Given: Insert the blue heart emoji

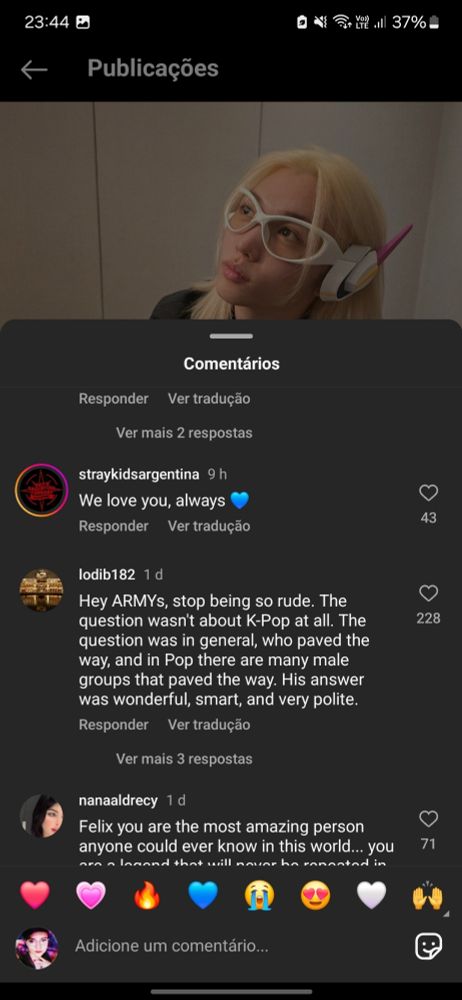Looking at the screenshot, I should (203, 895).
